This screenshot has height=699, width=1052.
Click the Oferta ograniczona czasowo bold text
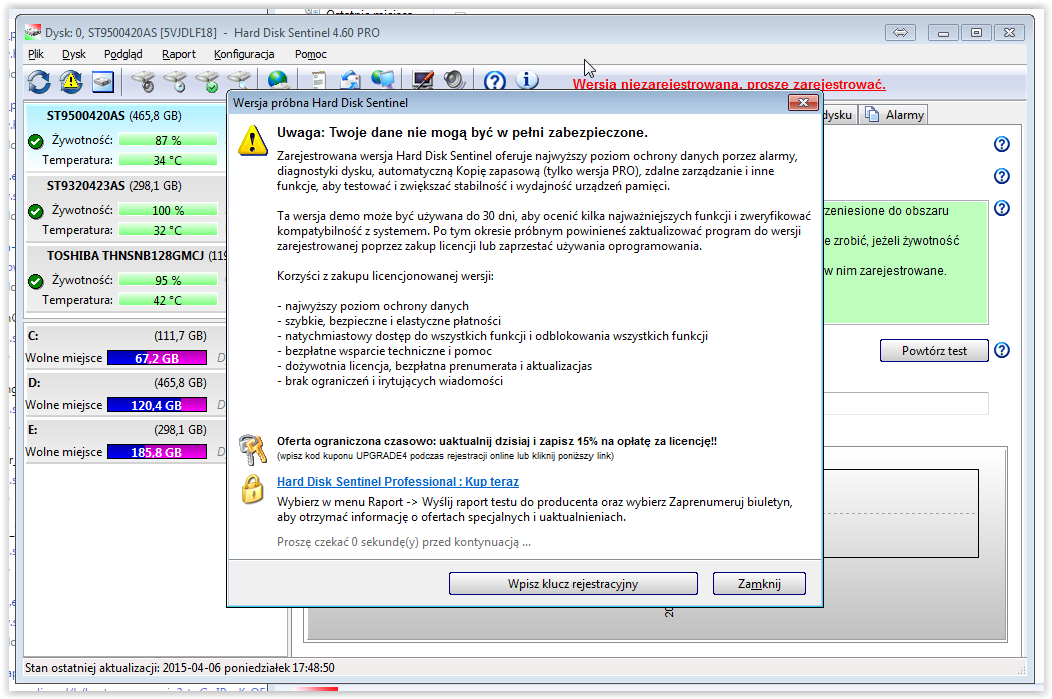pyautogui.click(x=497, y=441)
